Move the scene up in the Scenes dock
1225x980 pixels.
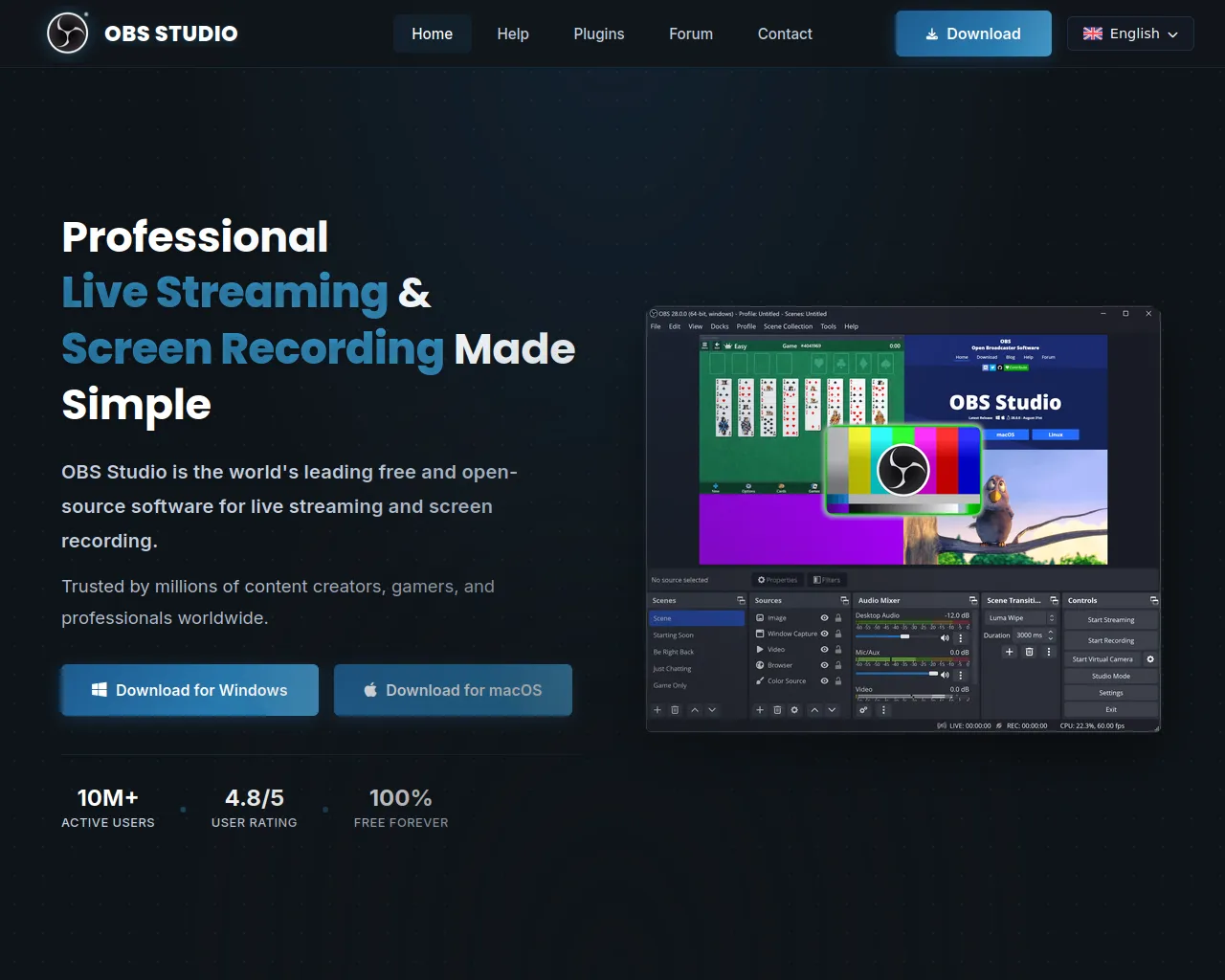[x=695, y=710]
